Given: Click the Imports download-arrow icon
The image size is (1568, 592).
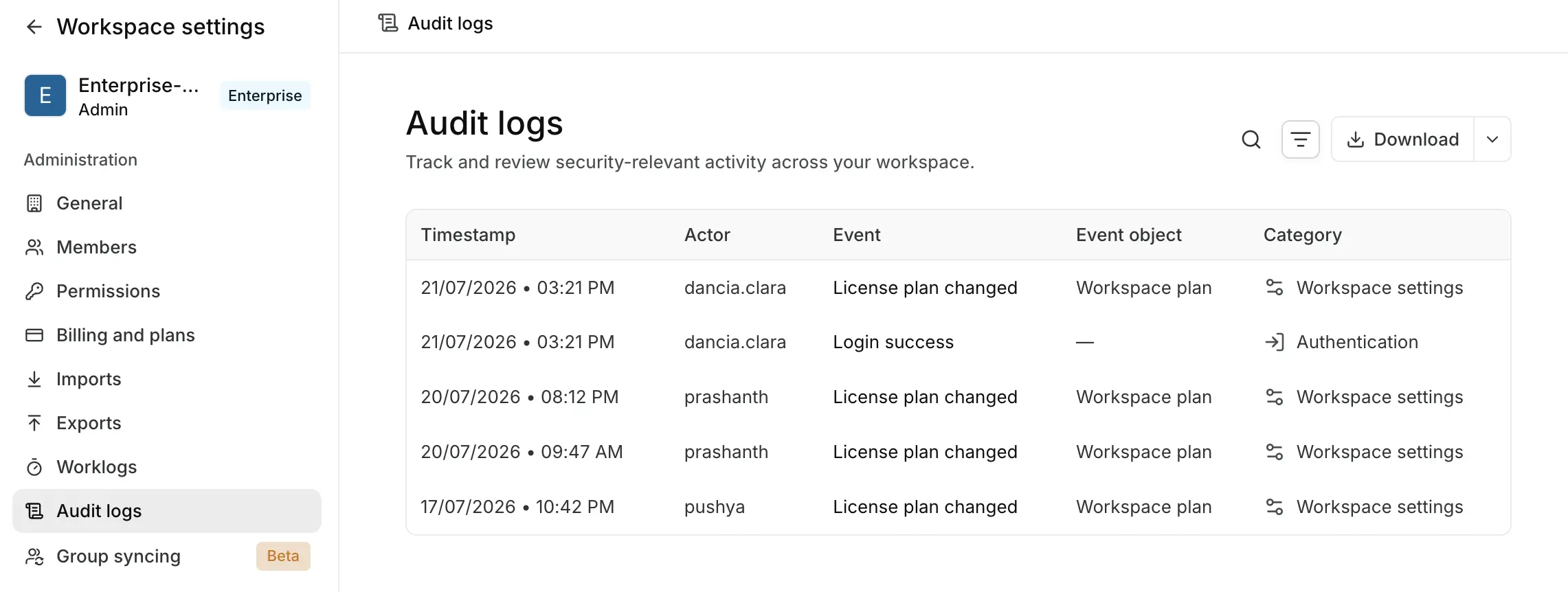Looking at the screenshot, I should pos(34,379).
